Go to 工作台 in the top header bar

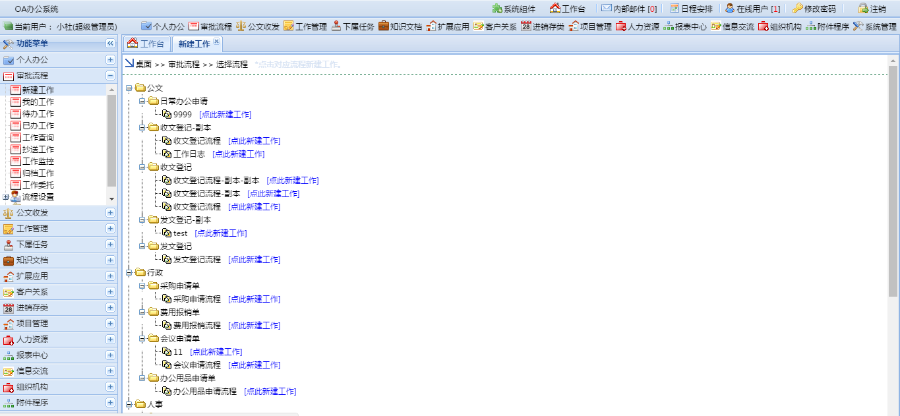click(568, 9)
